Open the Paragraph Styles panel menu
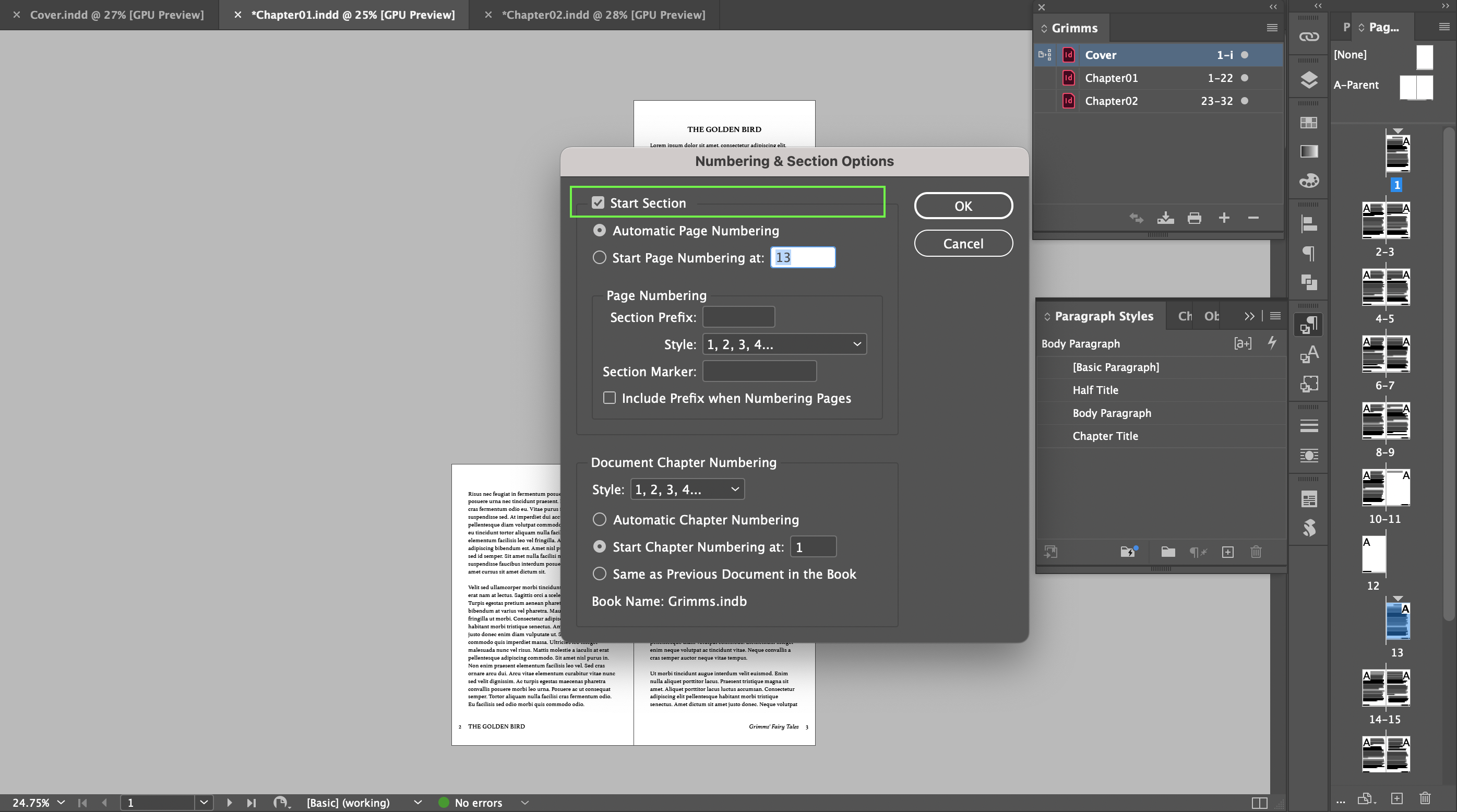 (1275, 316)
